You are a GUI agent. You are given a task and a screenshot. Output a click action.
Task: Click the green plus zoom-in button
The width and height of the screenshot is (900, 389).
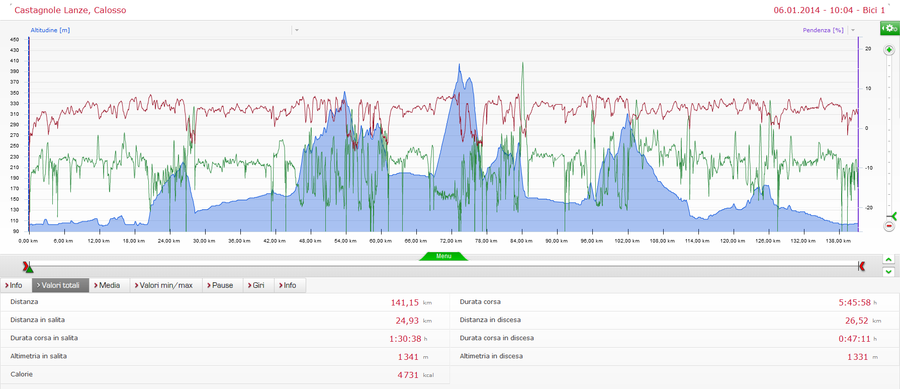(x=890, y=50)
